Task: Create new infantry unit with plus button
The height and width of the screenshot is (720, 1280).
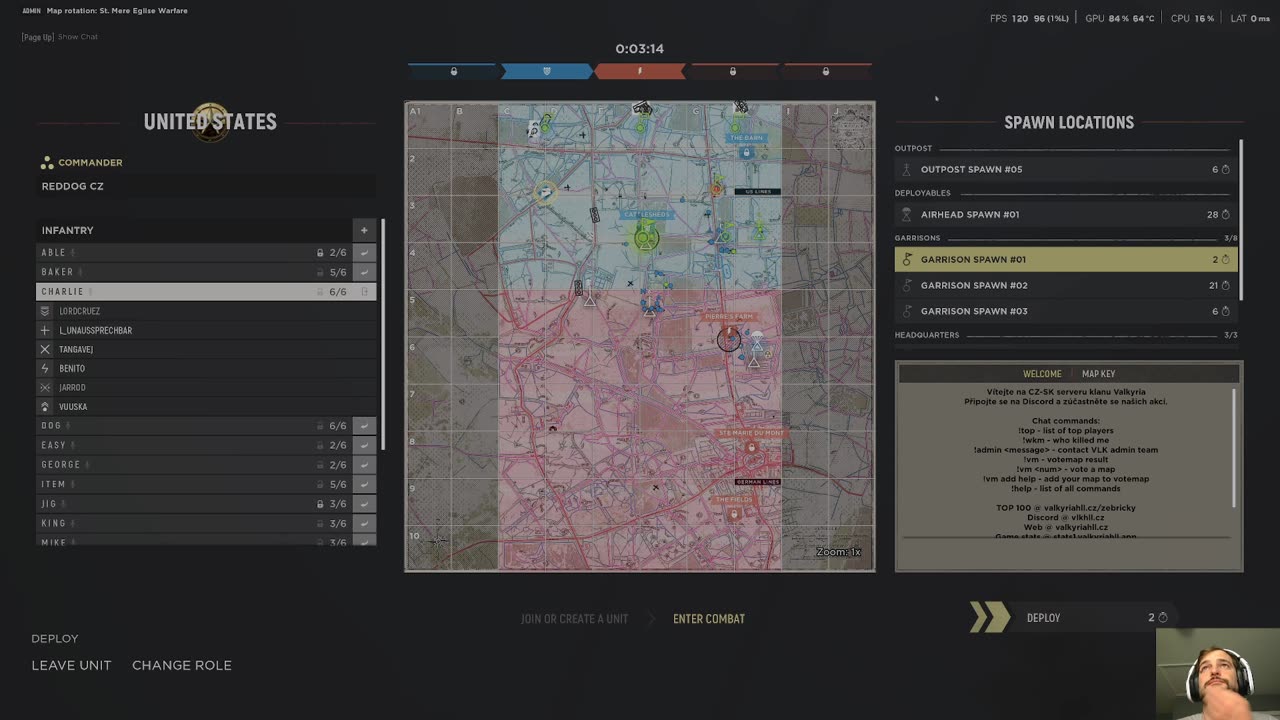Action: [x=364, y=230]
